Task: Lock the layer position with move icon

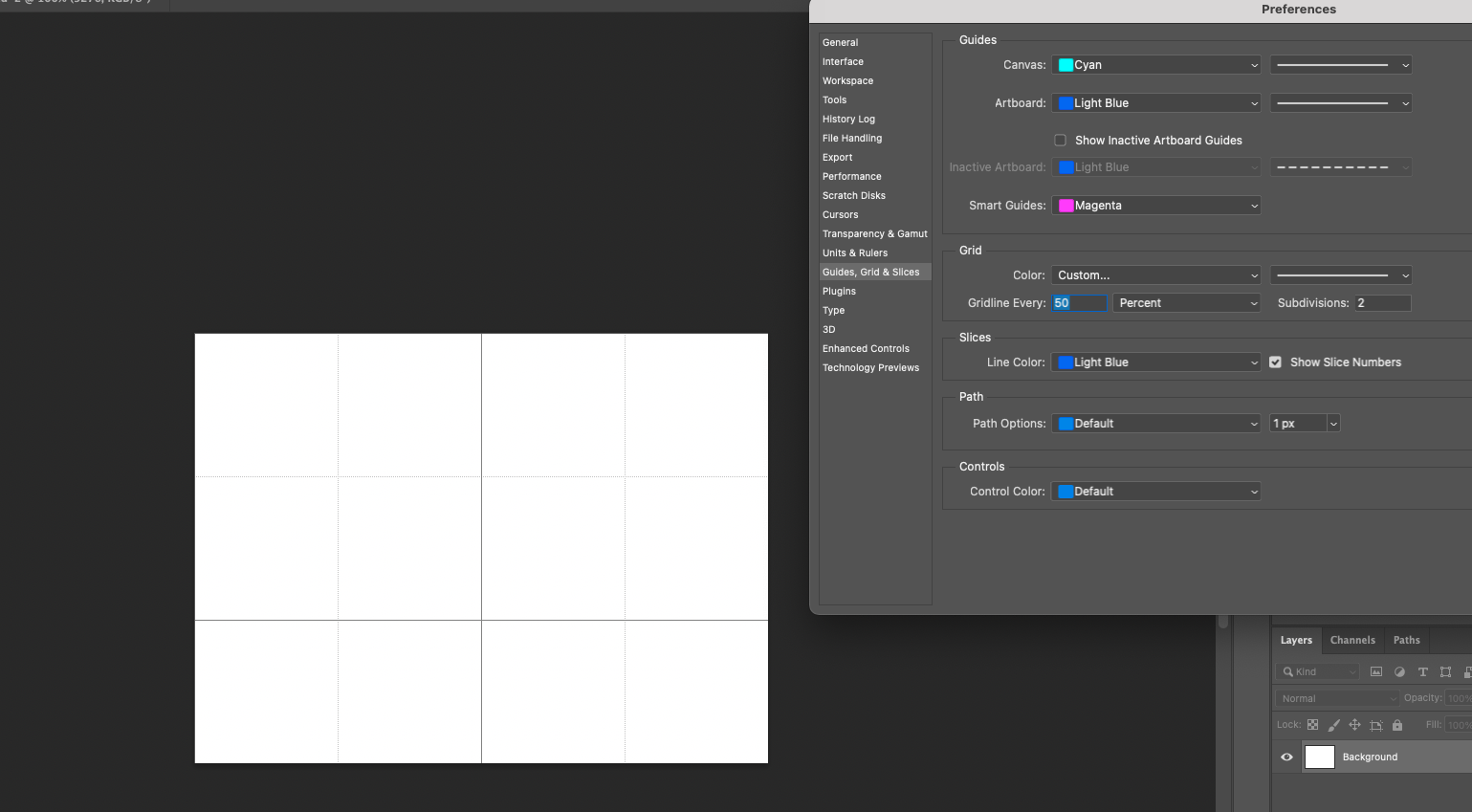Action: 1355,725
